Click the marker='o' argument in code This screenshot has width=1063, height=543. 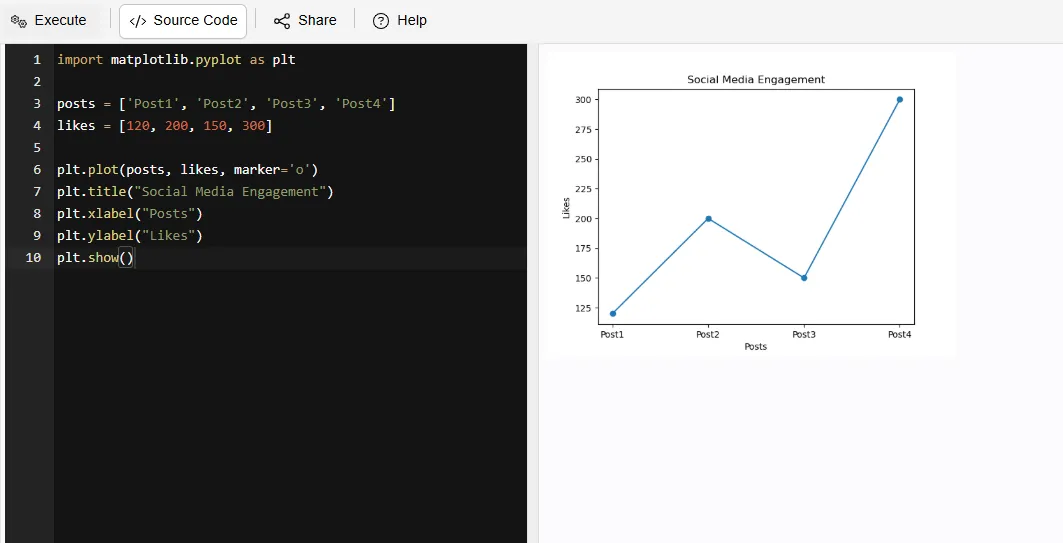pyautogui.click(x=272, y=169)
